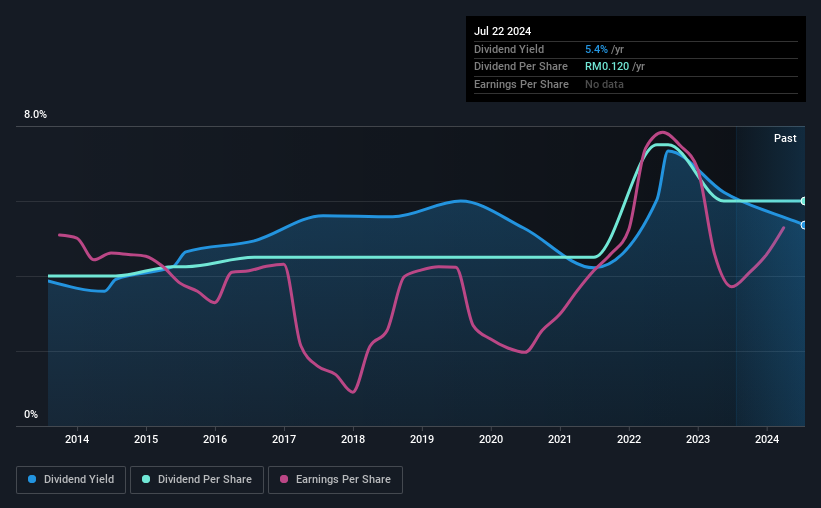Click the 2020 x-axis label

tap(491, 439)
